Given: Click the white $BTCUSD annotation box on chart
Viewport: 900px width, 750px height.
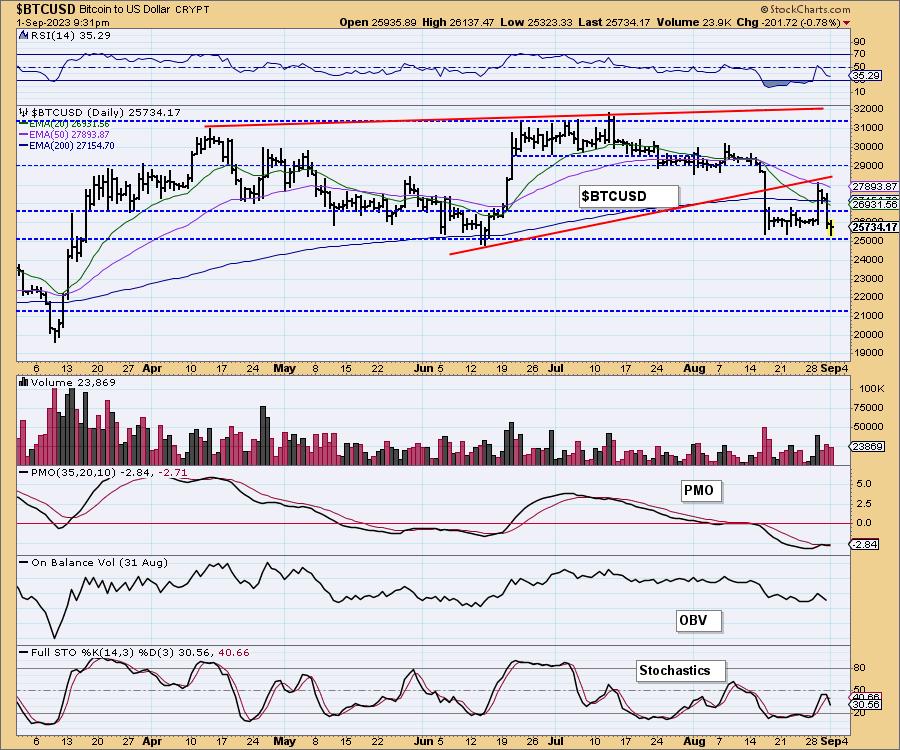Looking at the screenshot, I should [x=629, y=196].
